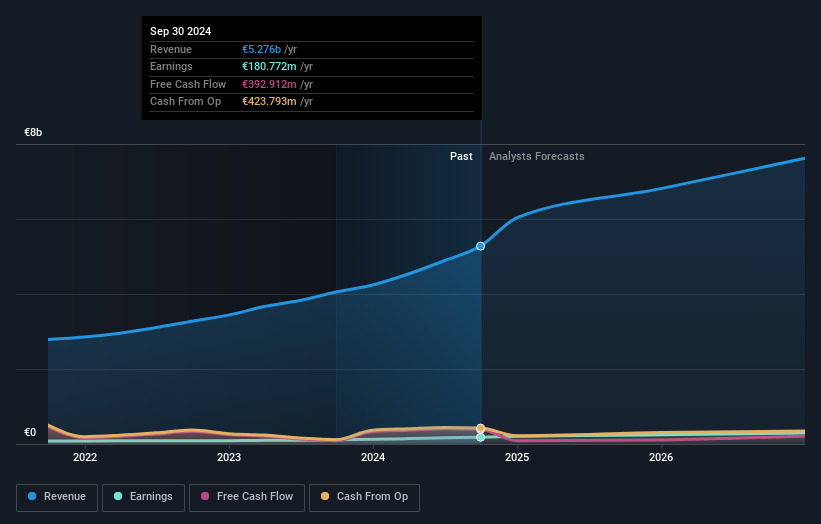The image size is (821, 524).
Task: Click the teal Earnings data point marker
Action: (480, 437)
